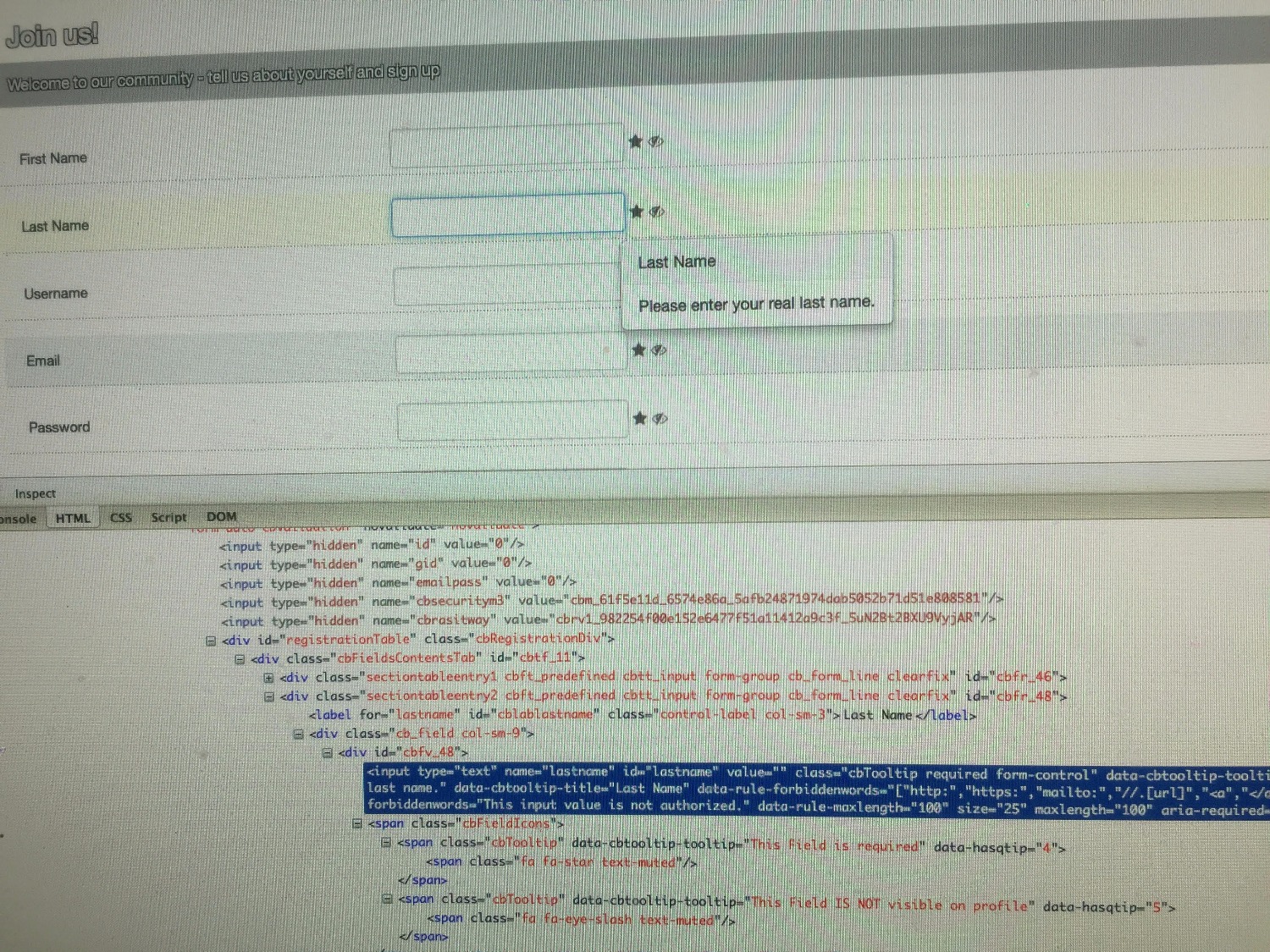
Task: Collapse the cbFieldIcons span node
Action: click(x=356, y=823)
